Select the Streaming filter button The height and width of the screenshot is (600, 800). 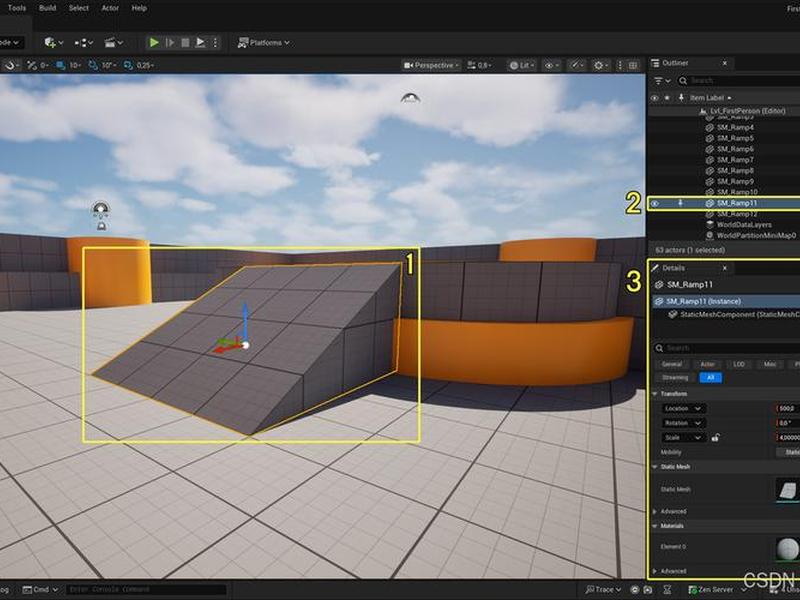(x=675, y=378)
